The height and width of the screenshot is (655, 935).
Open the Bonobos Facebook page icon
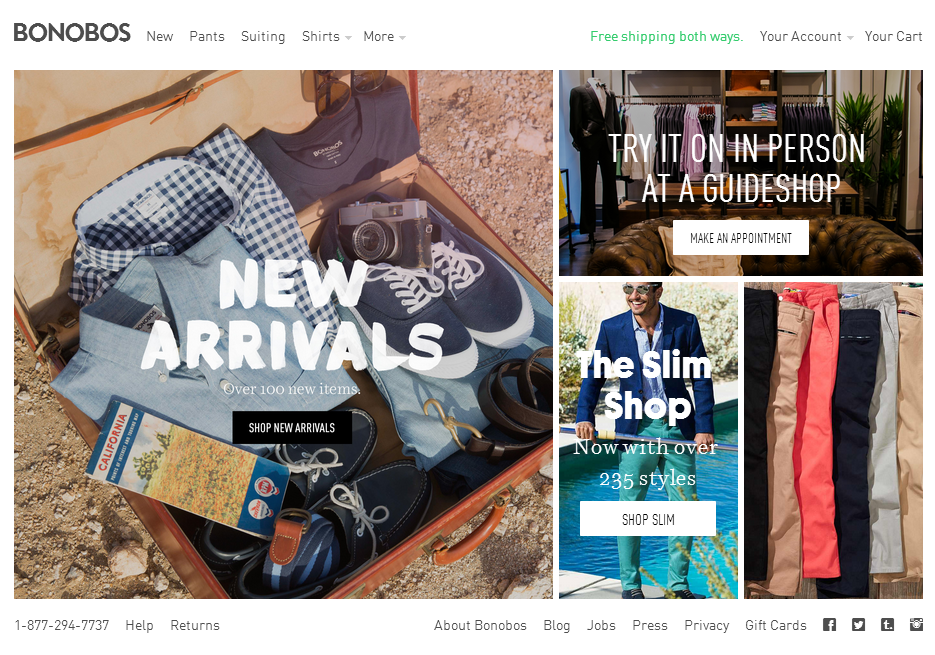click(x=829, y=625)
